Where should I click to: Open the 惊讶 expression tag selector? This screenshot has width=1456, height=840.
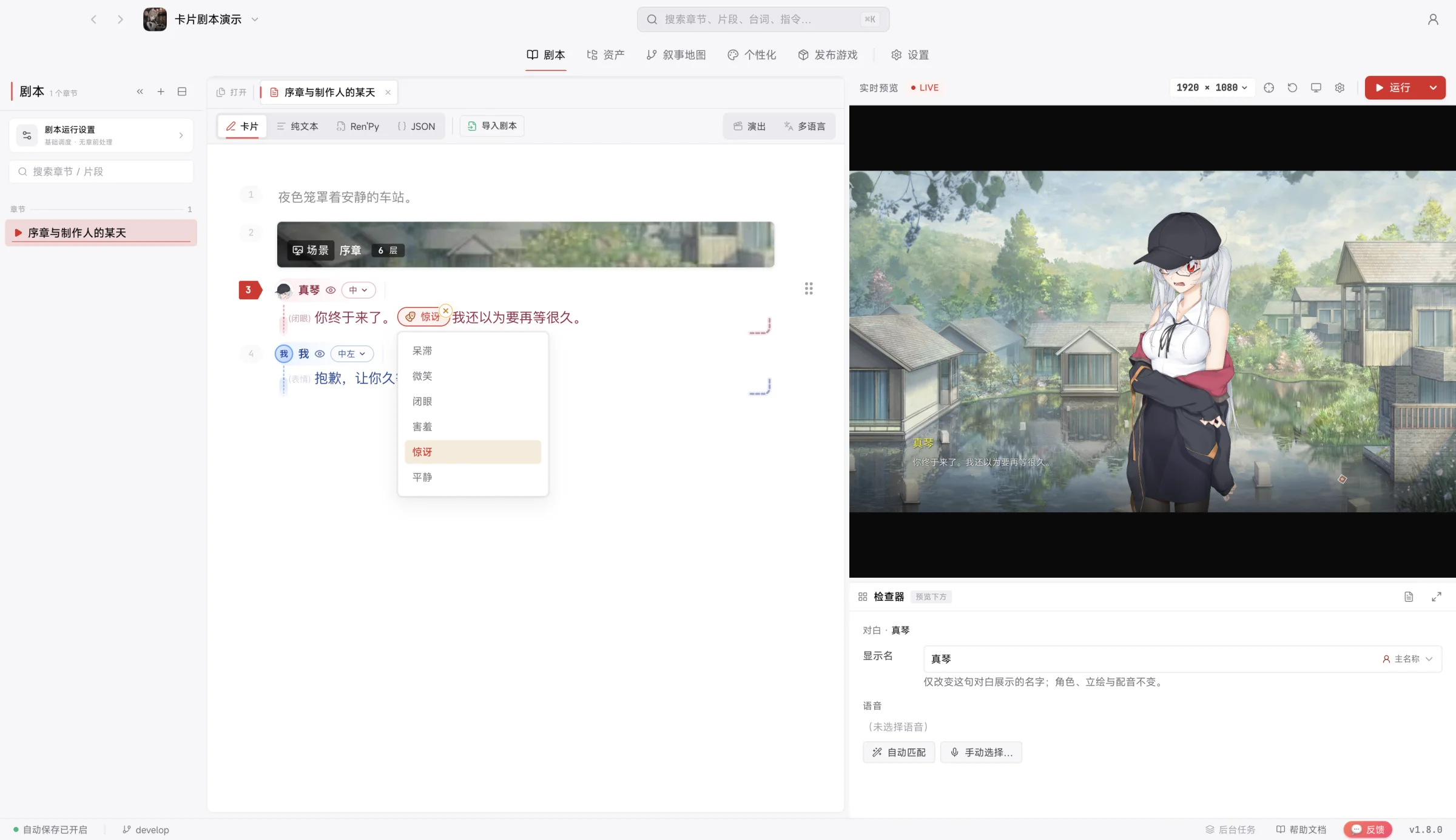coord(423,317)
